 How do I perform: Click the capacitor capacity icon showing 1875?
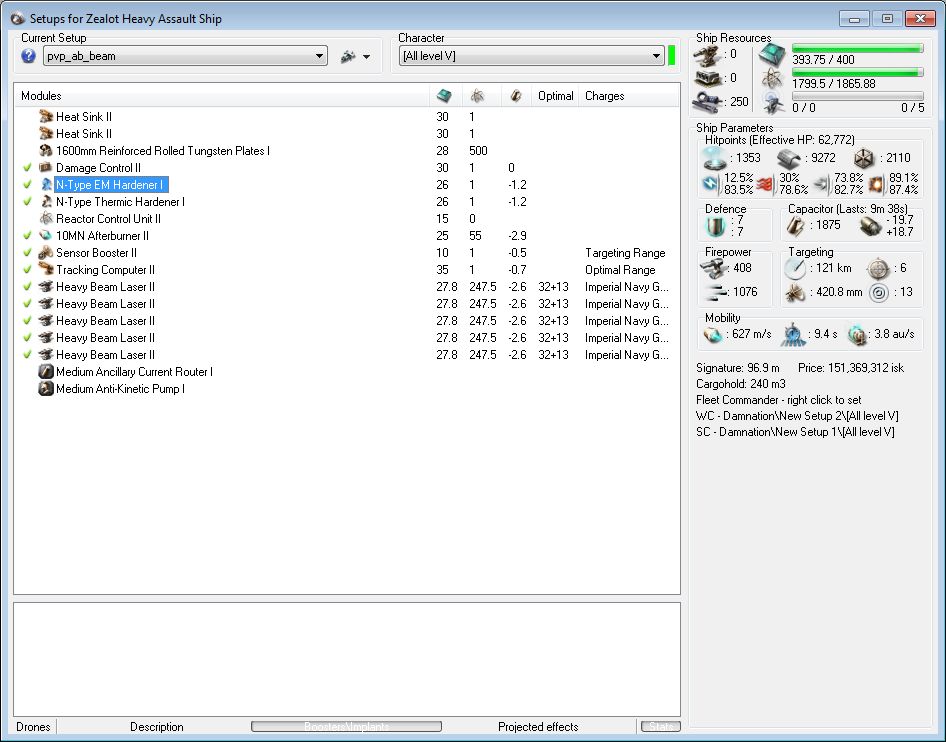(x=796, y=226)
